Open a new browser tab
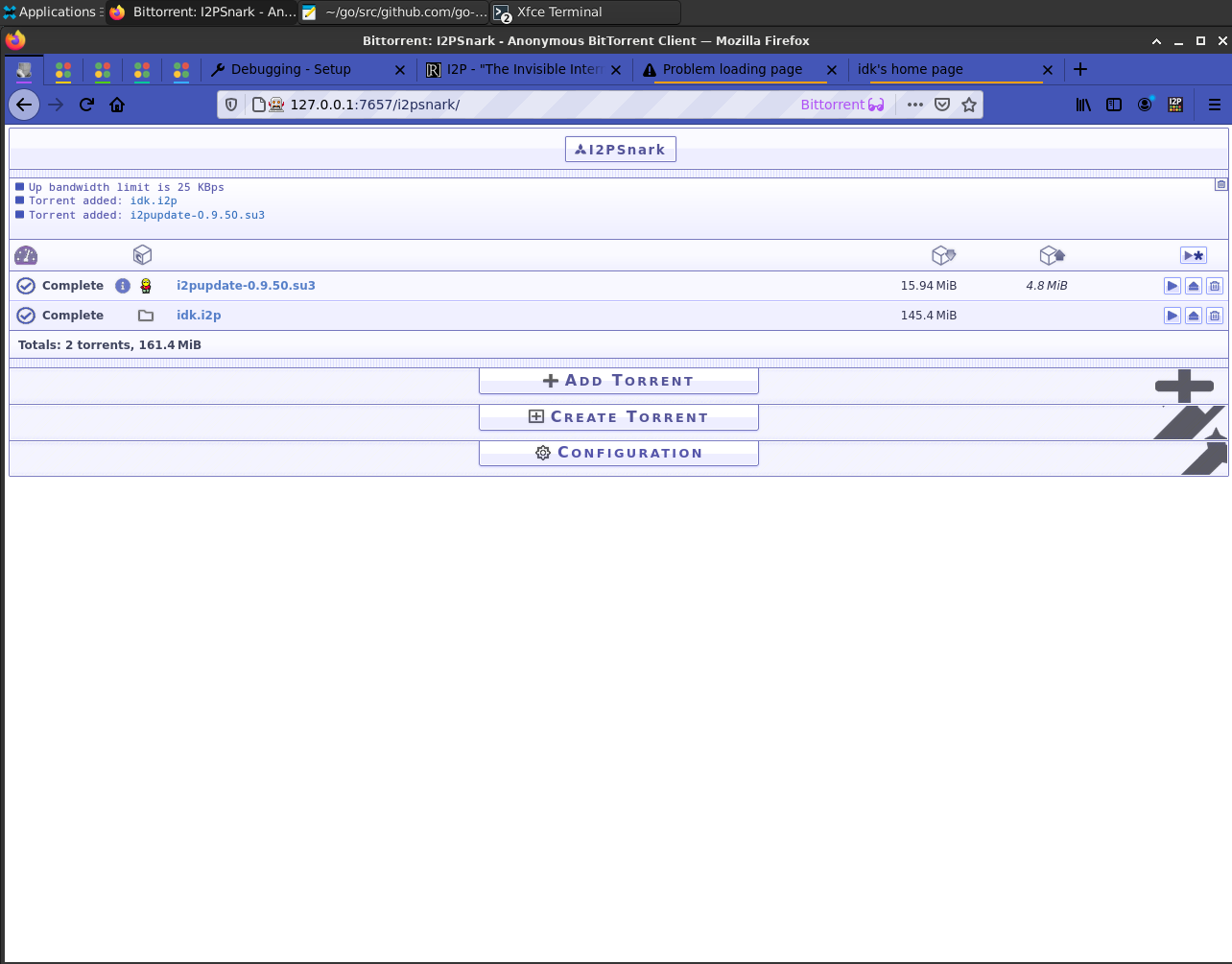 [1080, 69]
